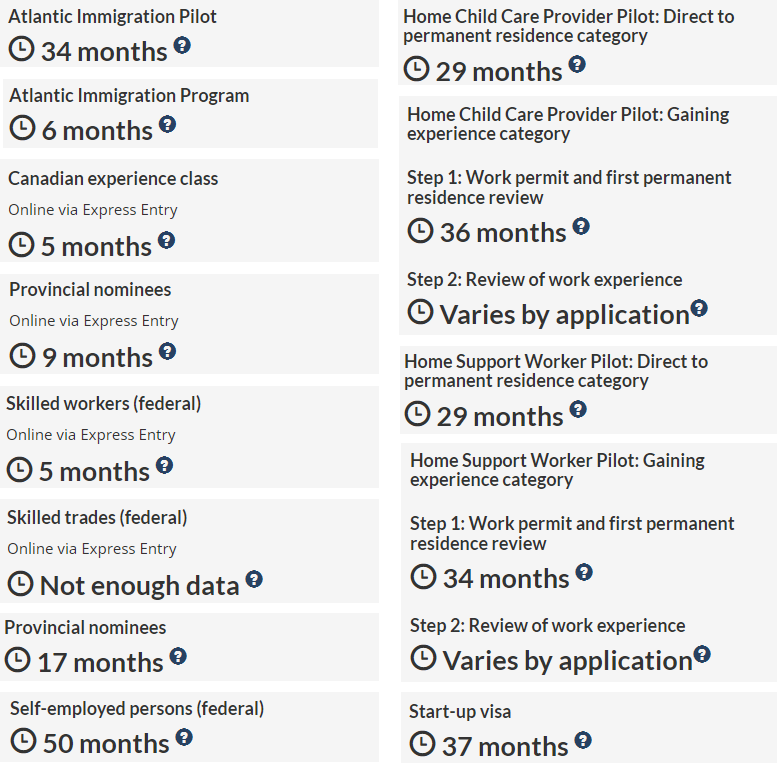This screenshot has width=777, height=763.
Task: Click Home Support Worker Pilot Direct category title
Action: (x=555, y=371)
